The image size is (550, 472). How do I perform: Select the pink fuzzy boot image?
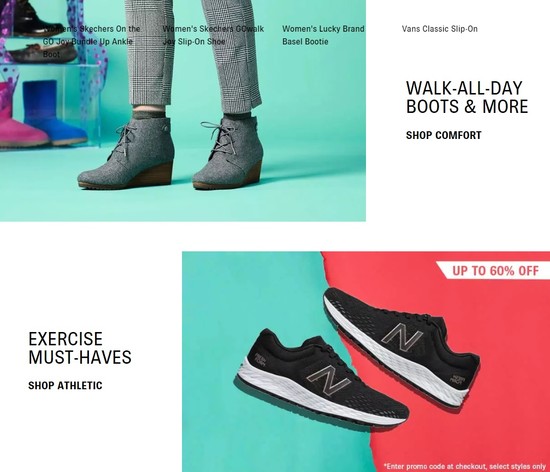point(21,116)
